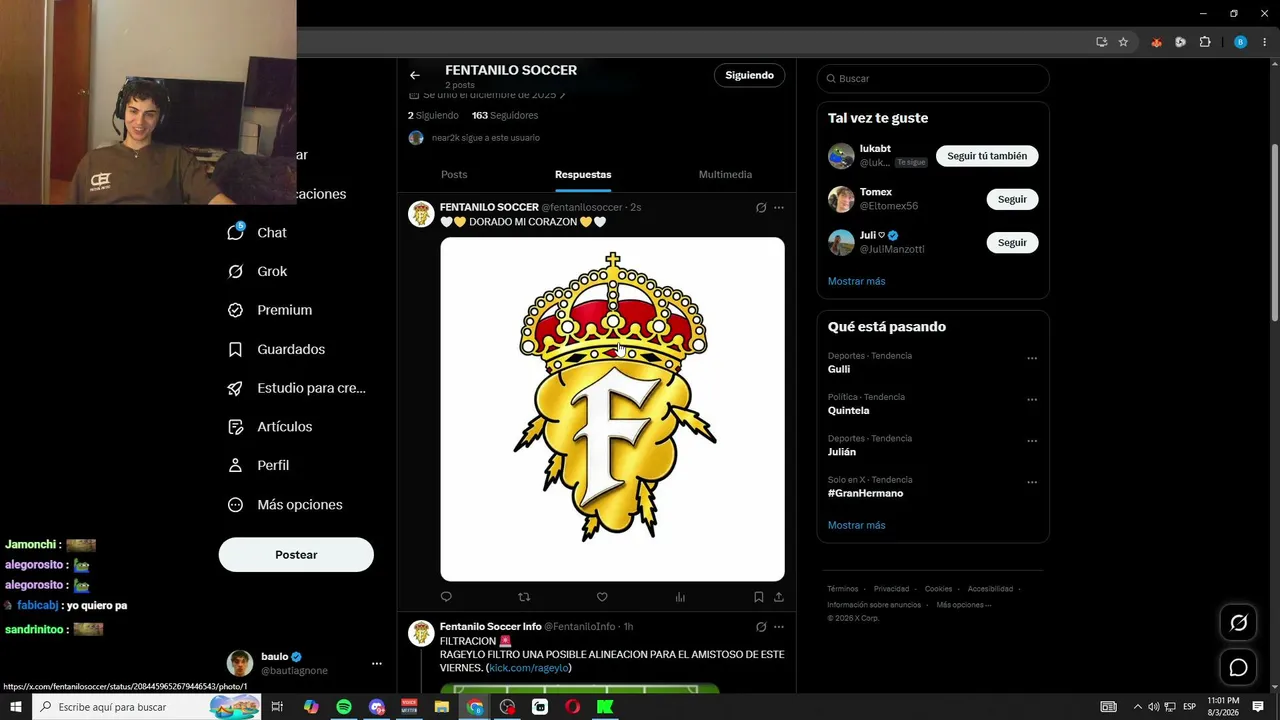Open the Artículos sidebar icon
The image size is (1280, 720).
point(236,427)
